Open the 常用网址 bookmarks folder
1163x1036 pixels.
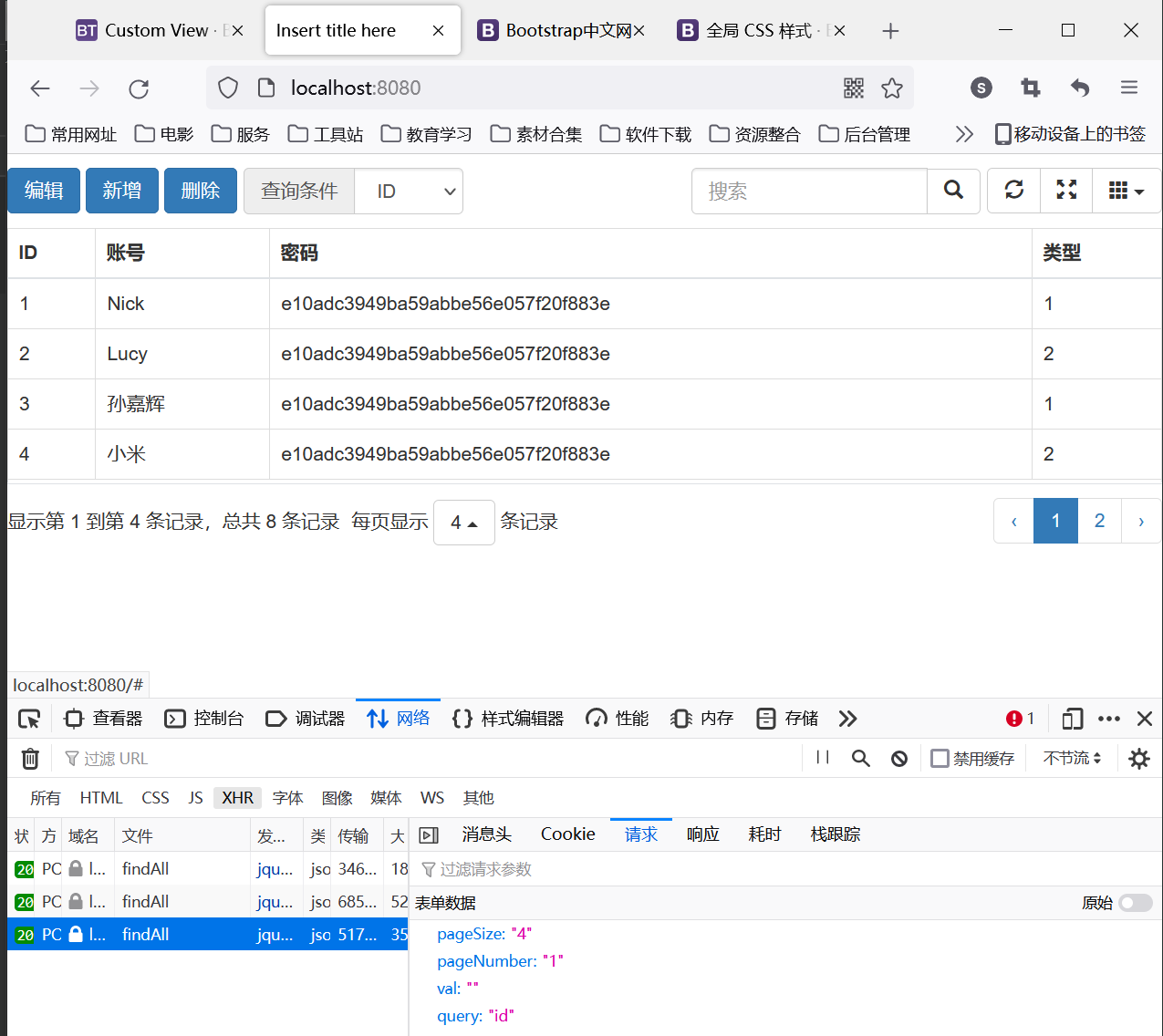click(71, 134)
